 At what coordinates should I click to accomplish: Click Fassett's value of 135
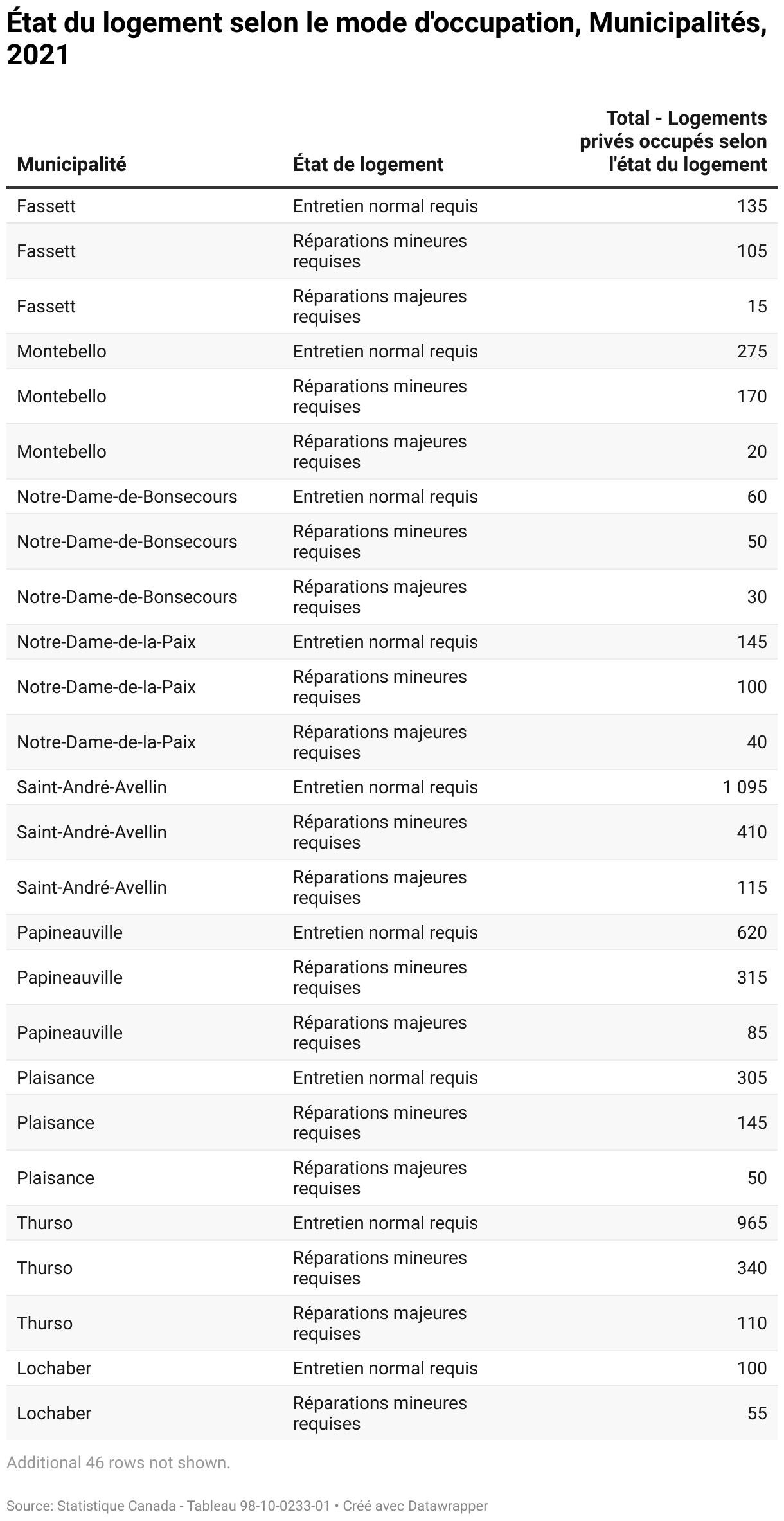coord(752,206)
